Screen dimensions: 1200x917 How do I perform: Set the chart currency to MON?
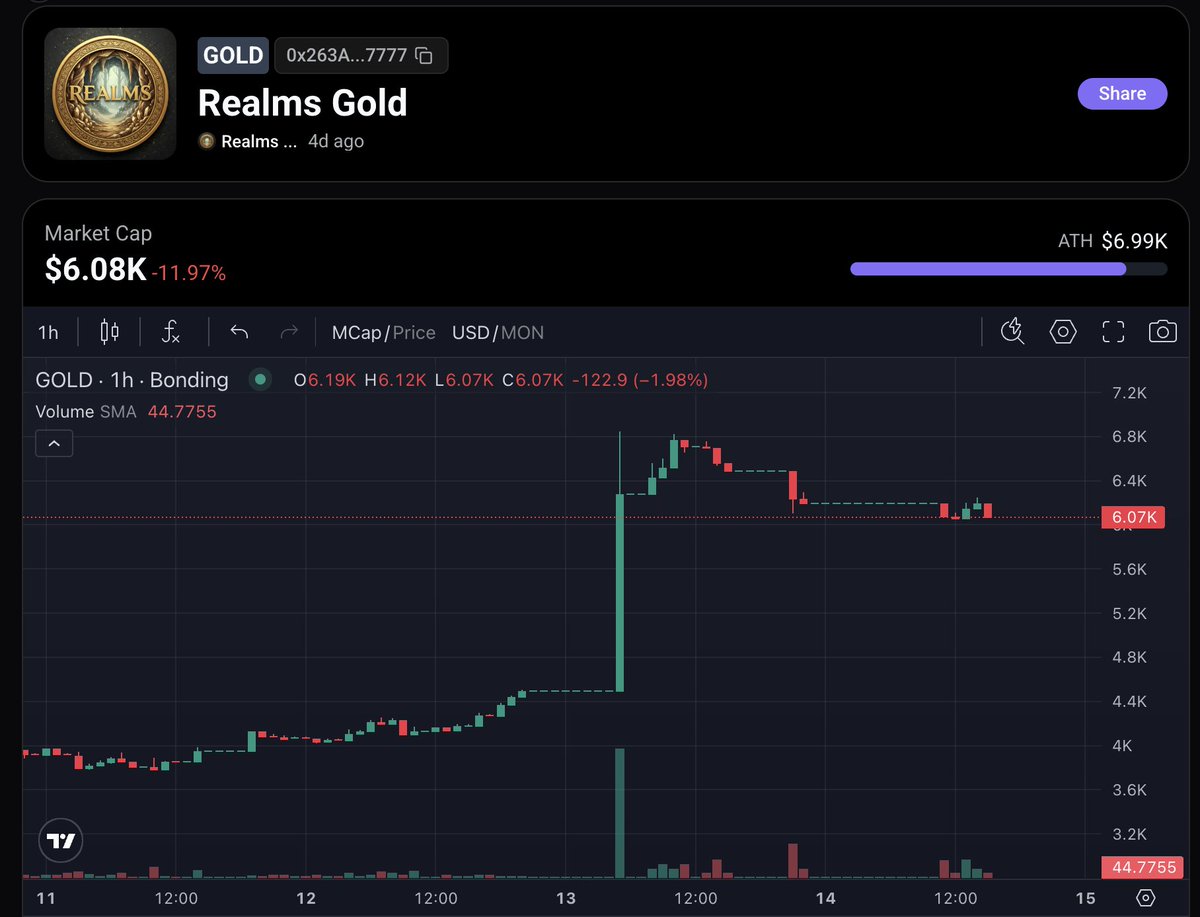tap(522, 333)
